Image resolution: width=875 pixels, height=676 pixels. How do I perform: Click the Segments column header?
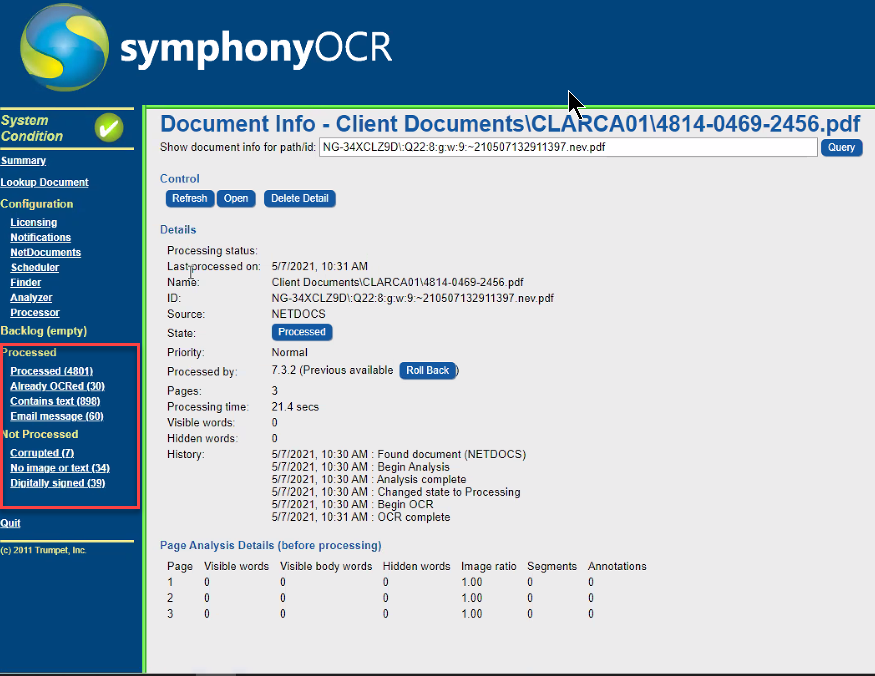[x=552, y=567]
